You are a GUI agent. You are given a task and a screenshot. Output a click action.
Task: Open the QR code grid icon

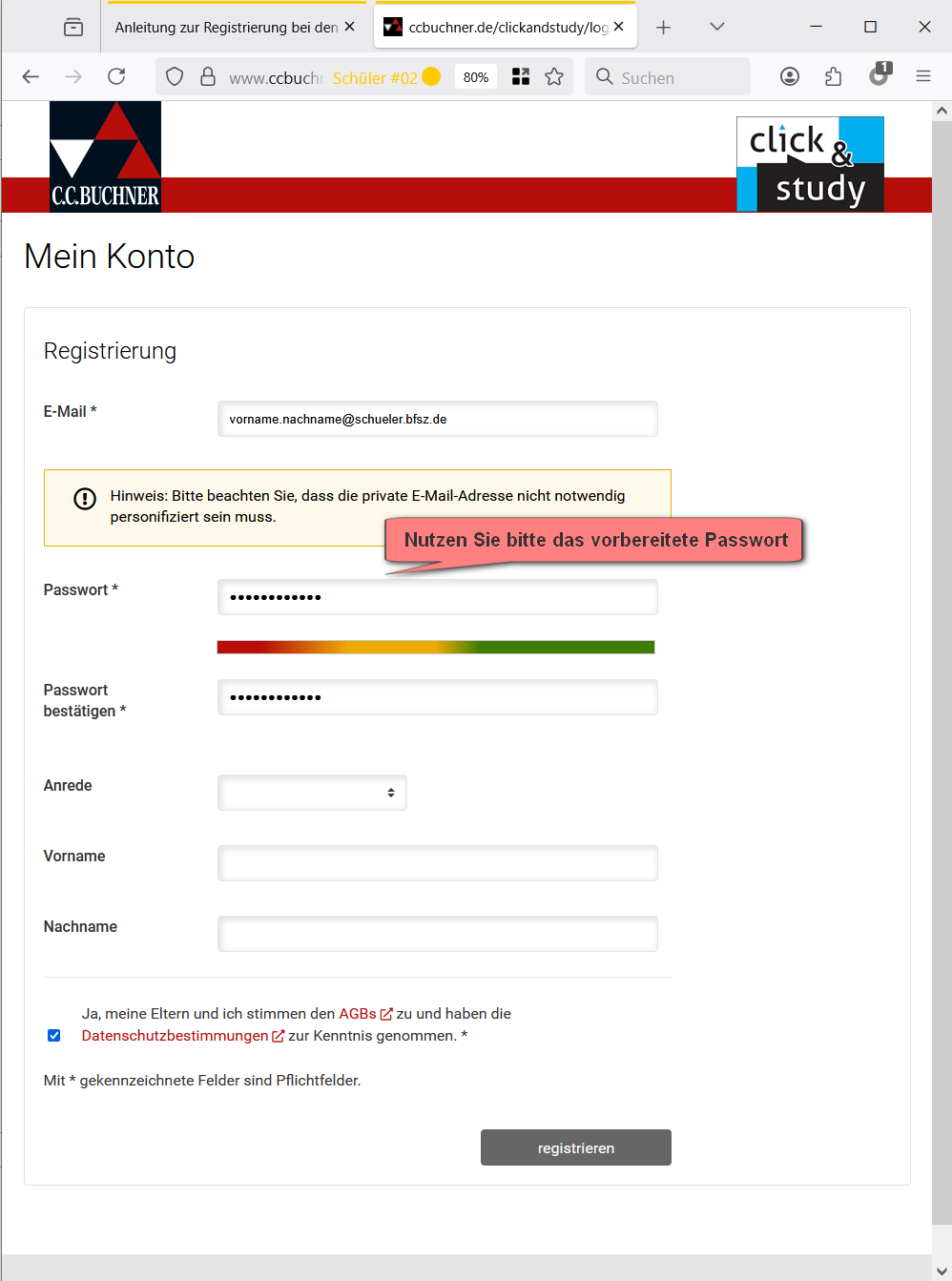click(x=521, y=77)
